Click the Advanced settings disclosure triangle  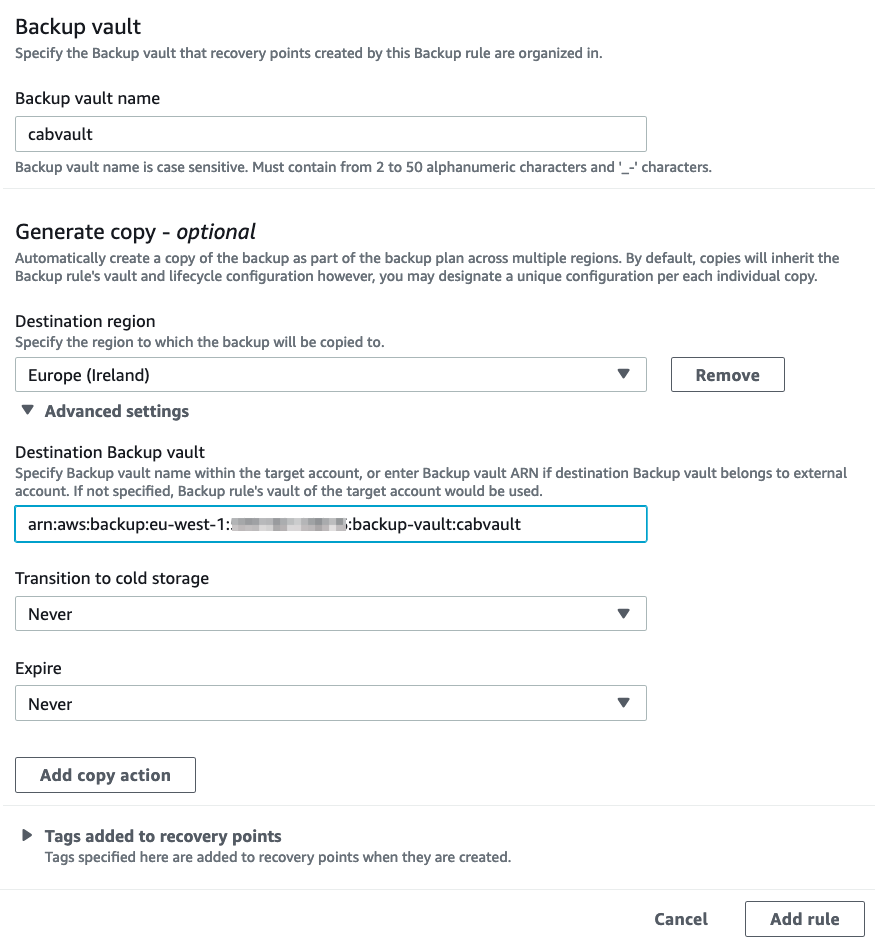coord(26,410)
